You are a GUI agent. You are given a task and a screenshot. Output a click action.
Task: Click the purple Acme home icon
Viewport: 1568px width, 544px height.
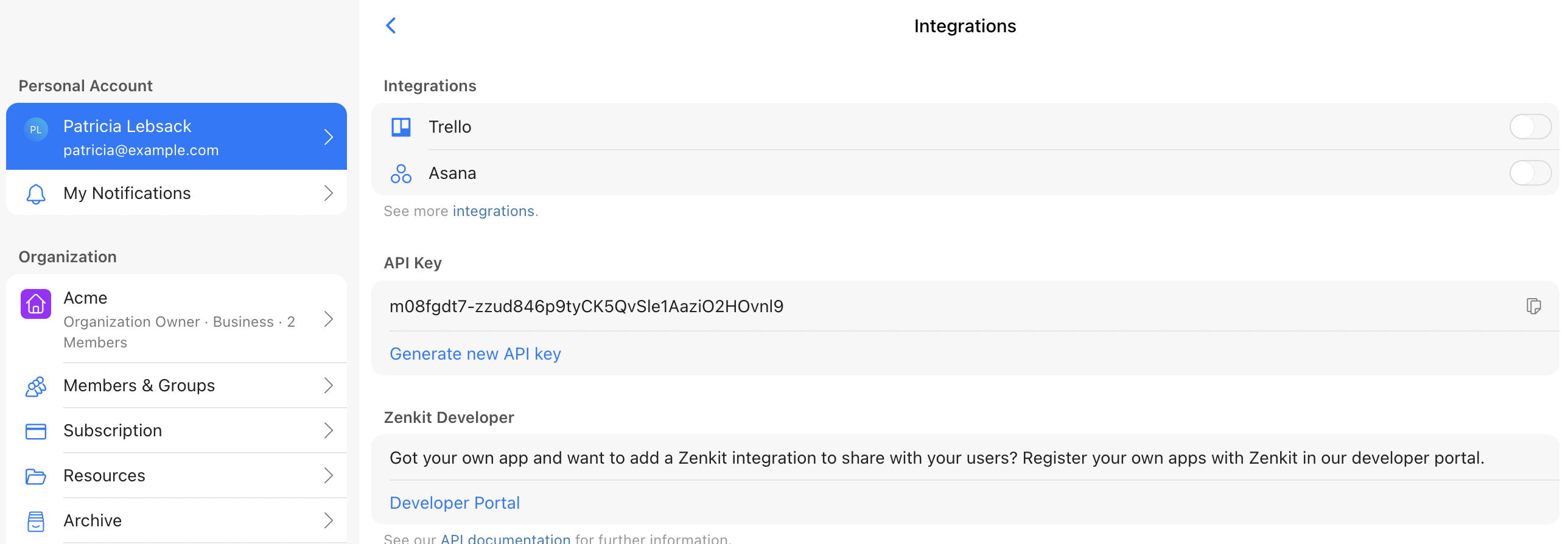36,304
